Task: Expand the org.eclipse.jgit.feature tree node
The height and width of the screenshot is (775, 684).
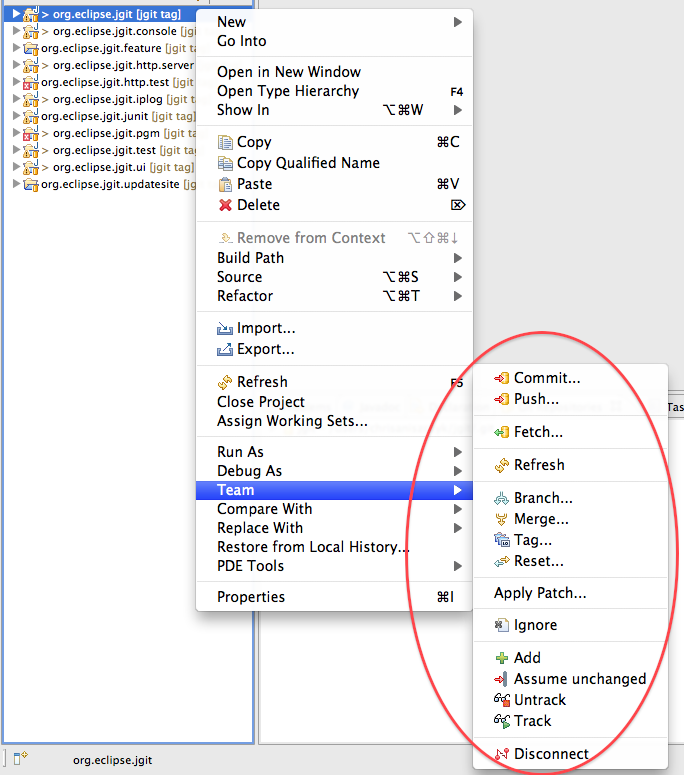Action: pos(16,48)
